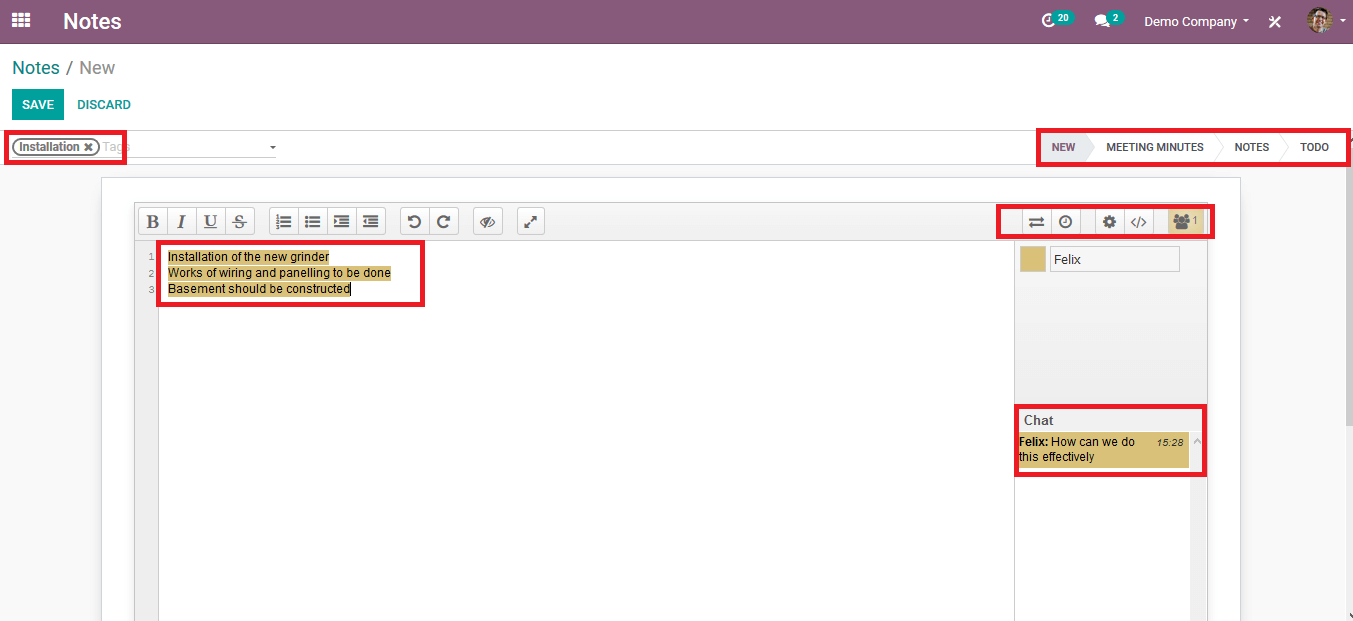Toggle Italic formatting

tap(182, 221)
